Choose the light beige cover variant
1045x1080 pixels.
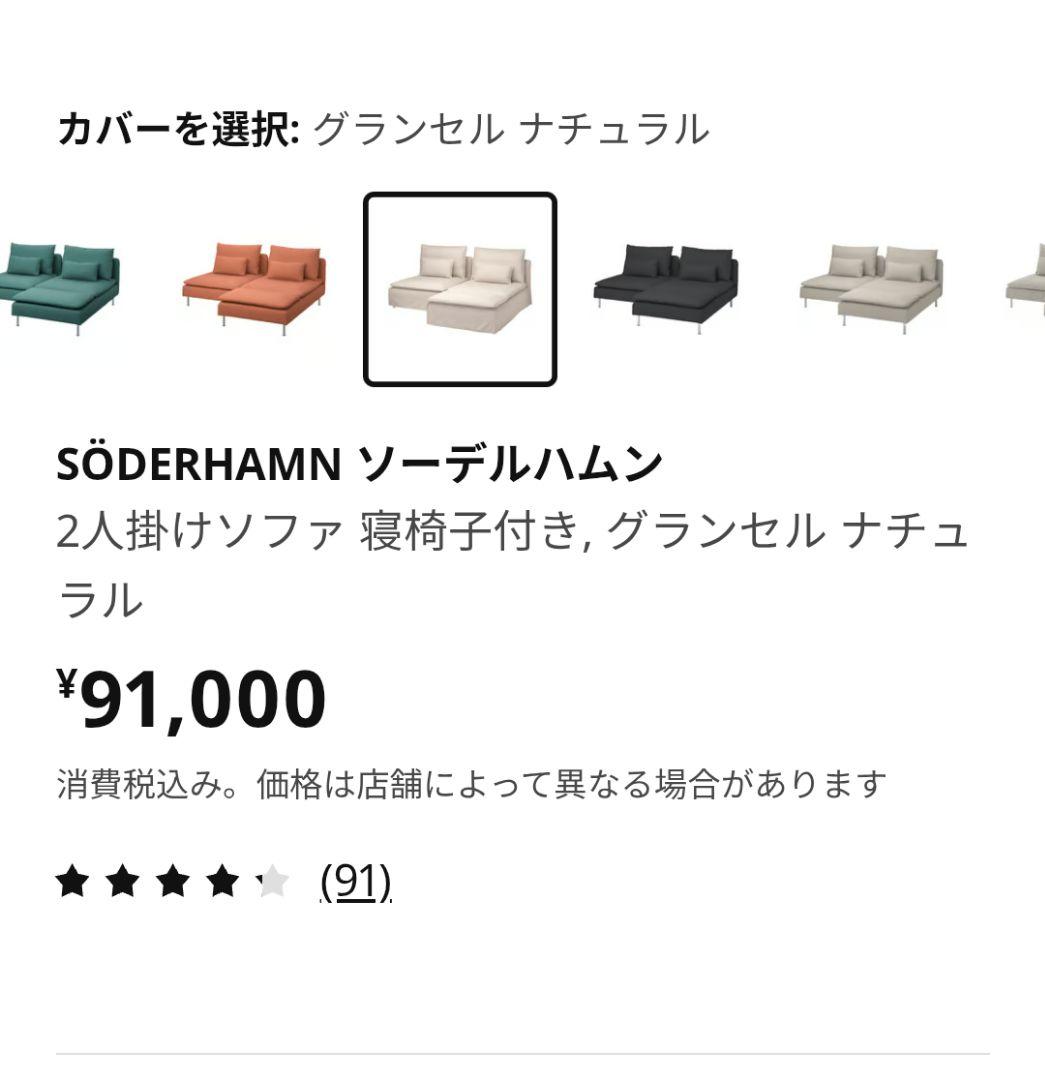870,285
